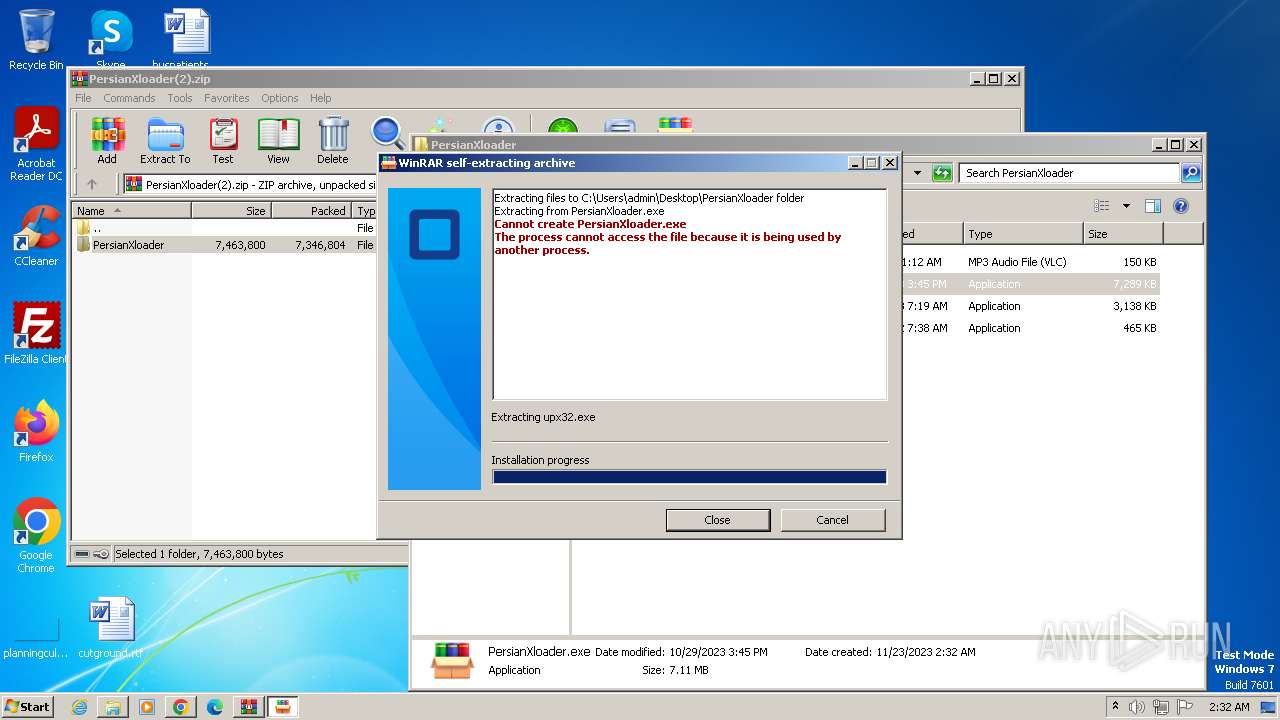
Task: Open Favorites menu in WinRAR
Action: point(227,98)
